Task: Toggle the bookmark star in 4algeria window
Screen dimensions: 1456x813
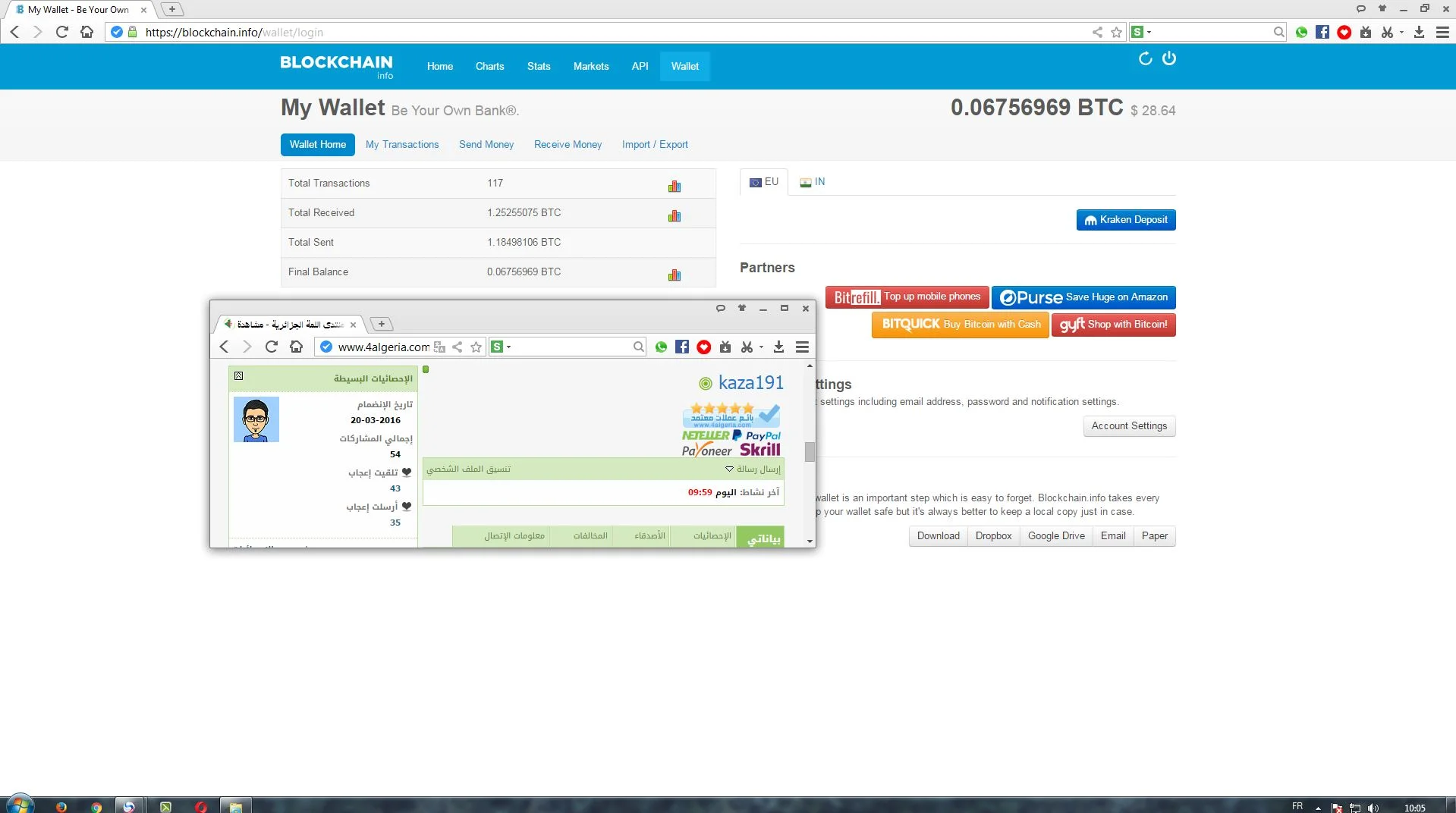Action: click(x=476, y=347)
